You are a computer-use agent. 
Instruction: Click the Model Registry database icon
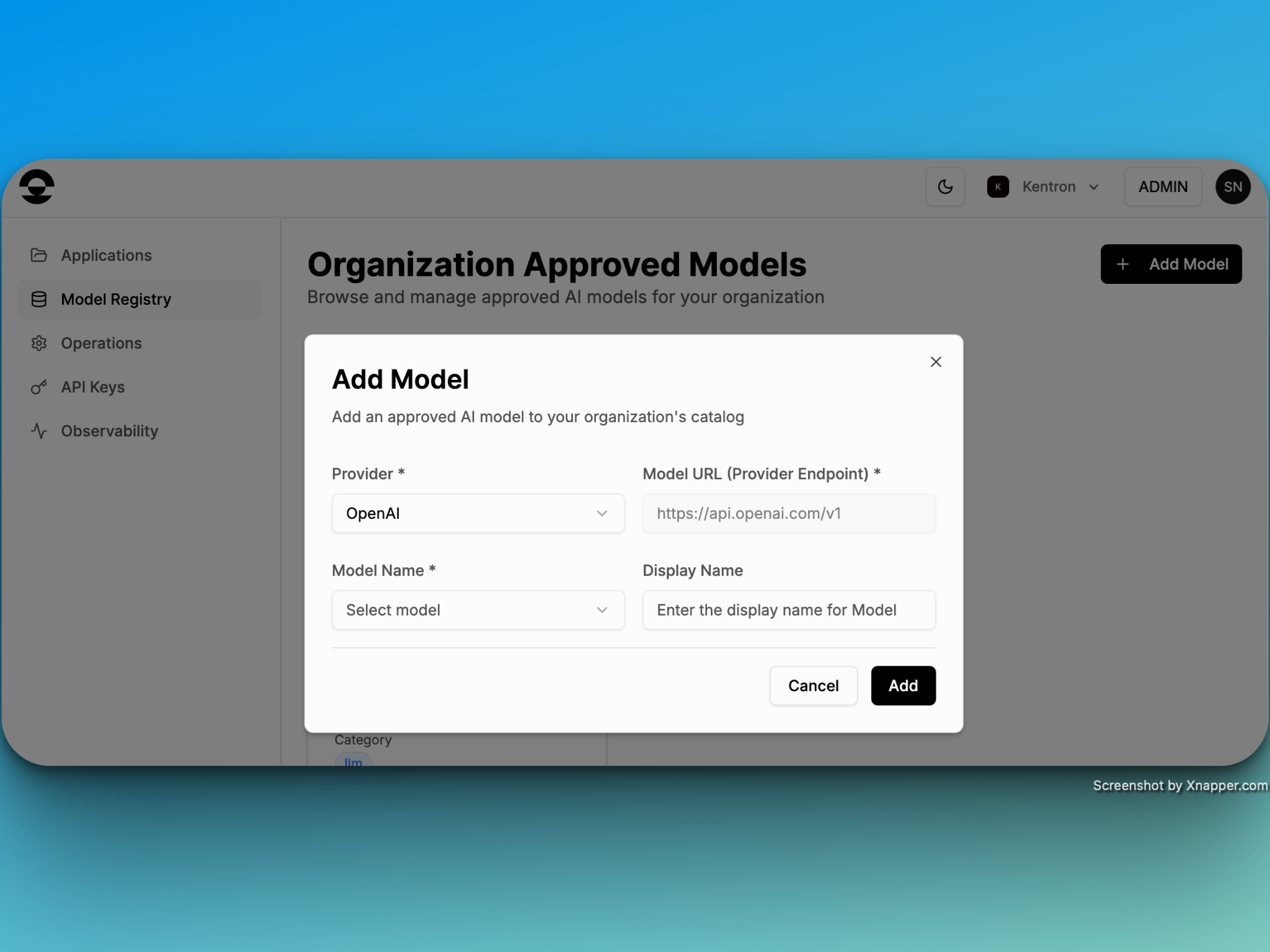tap(39, 299)
